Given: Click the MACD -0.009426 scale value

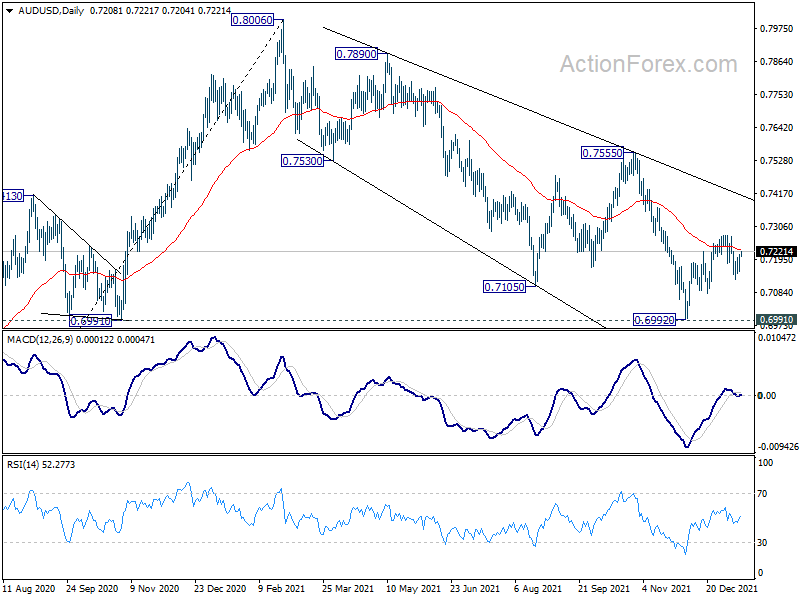Looking at the screenshot, I should pyautogui.click(x=778, y=447).
